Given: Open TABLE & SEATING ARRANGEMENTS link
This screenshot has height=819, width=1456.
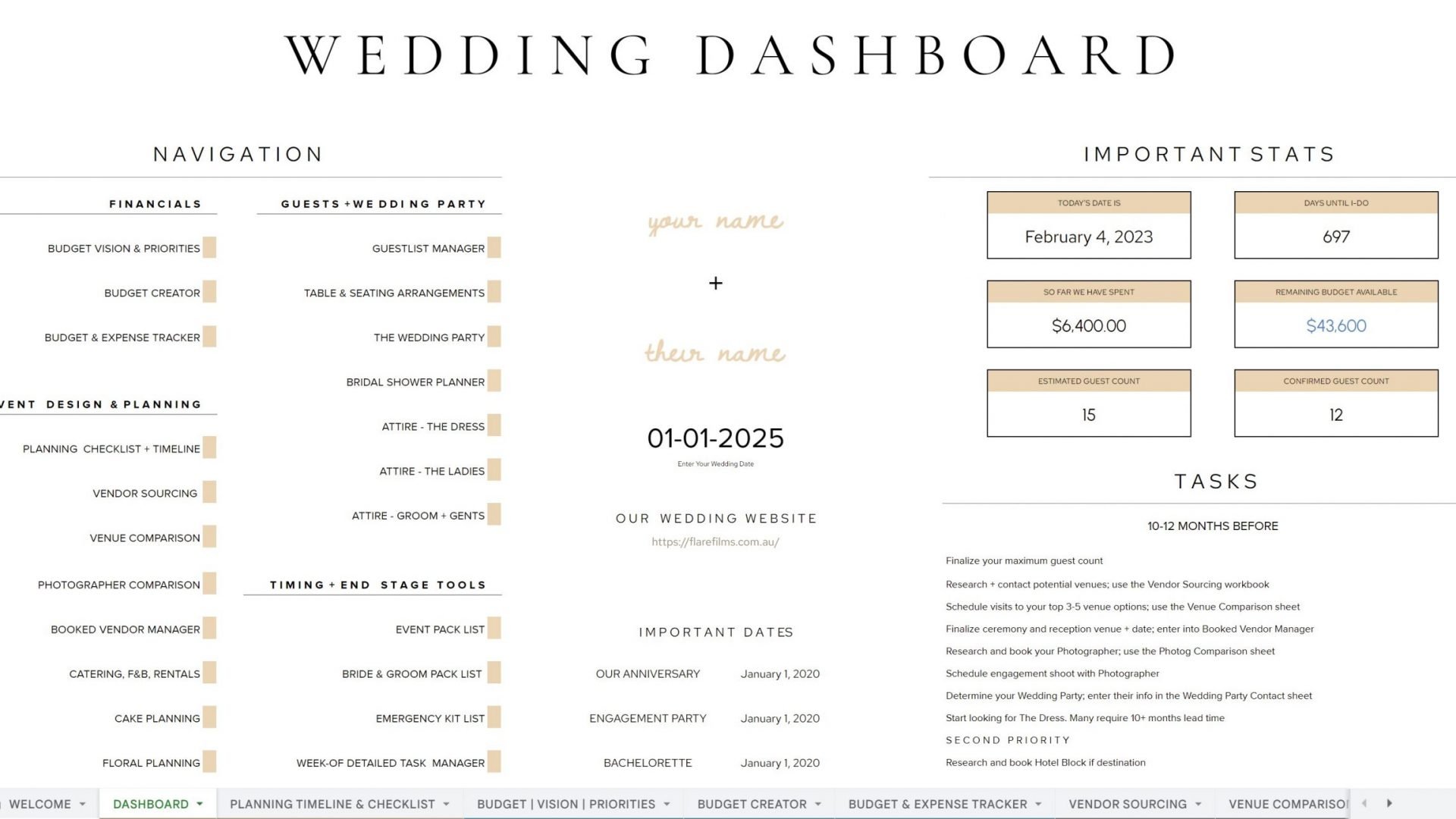Looking at the screenshot, I should click(394, 293).
